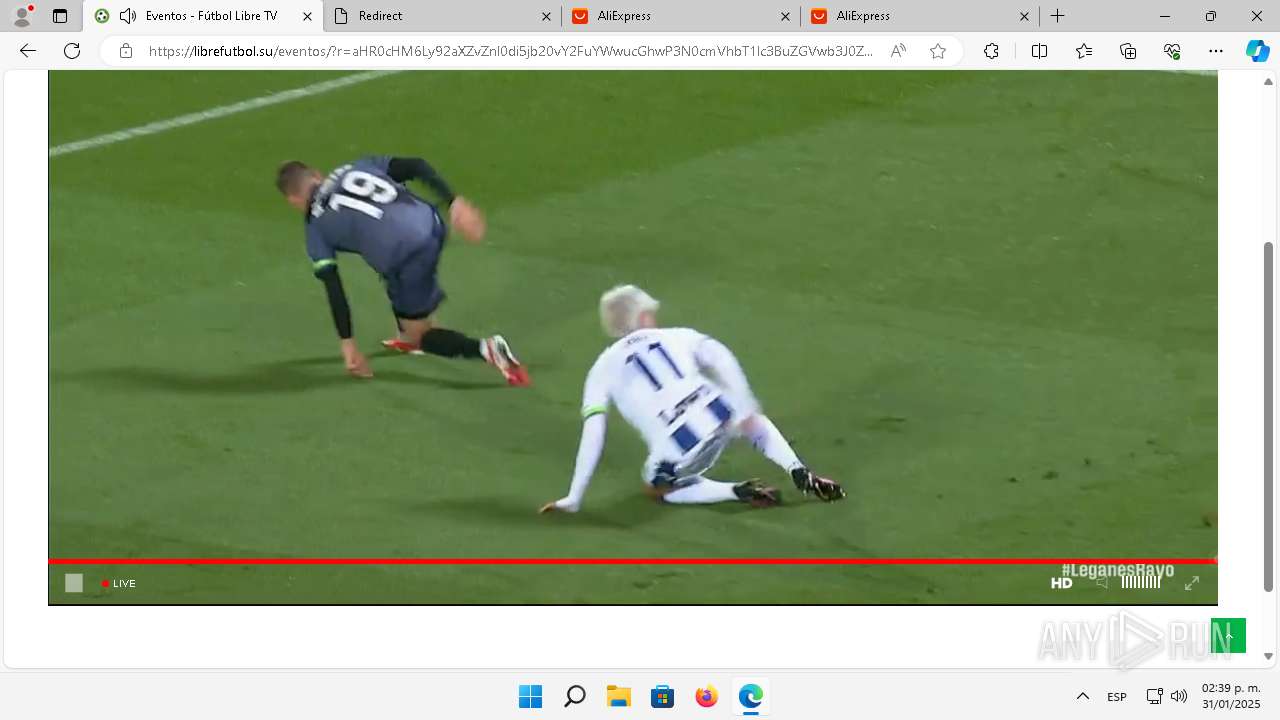Open Windows Search from taskbar
Screen dimensions: 1280x720
(574, 696)
